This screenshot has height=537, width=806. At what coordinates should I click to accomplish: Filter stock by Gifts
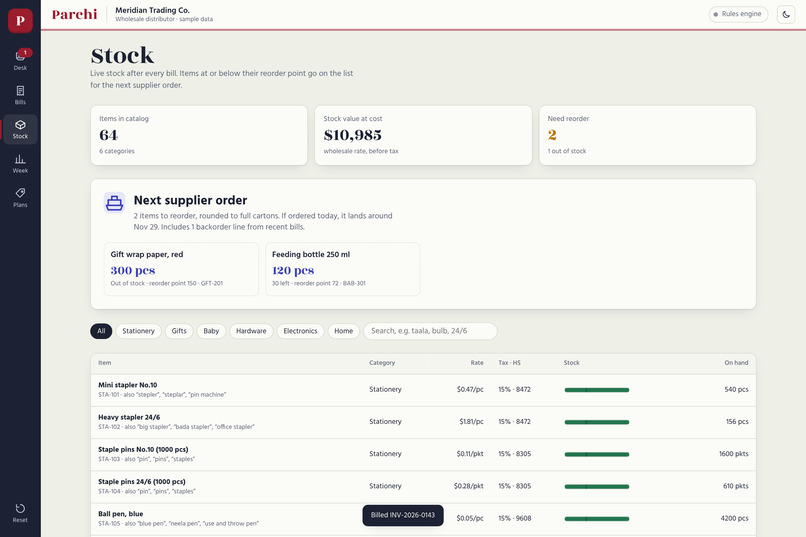pos(179,331)
